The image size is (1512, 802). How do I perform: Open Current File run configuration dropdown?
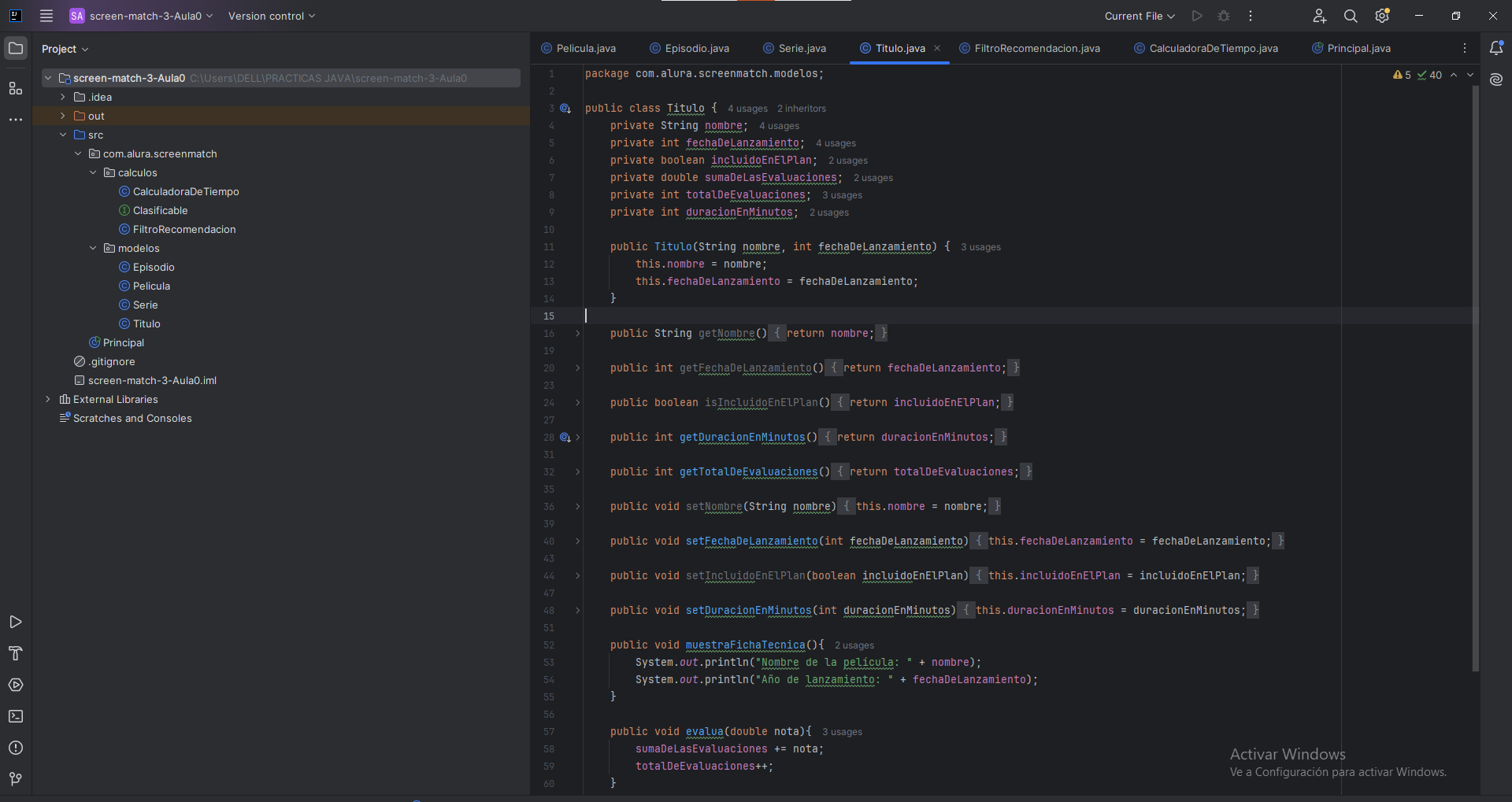point(1140,16)
